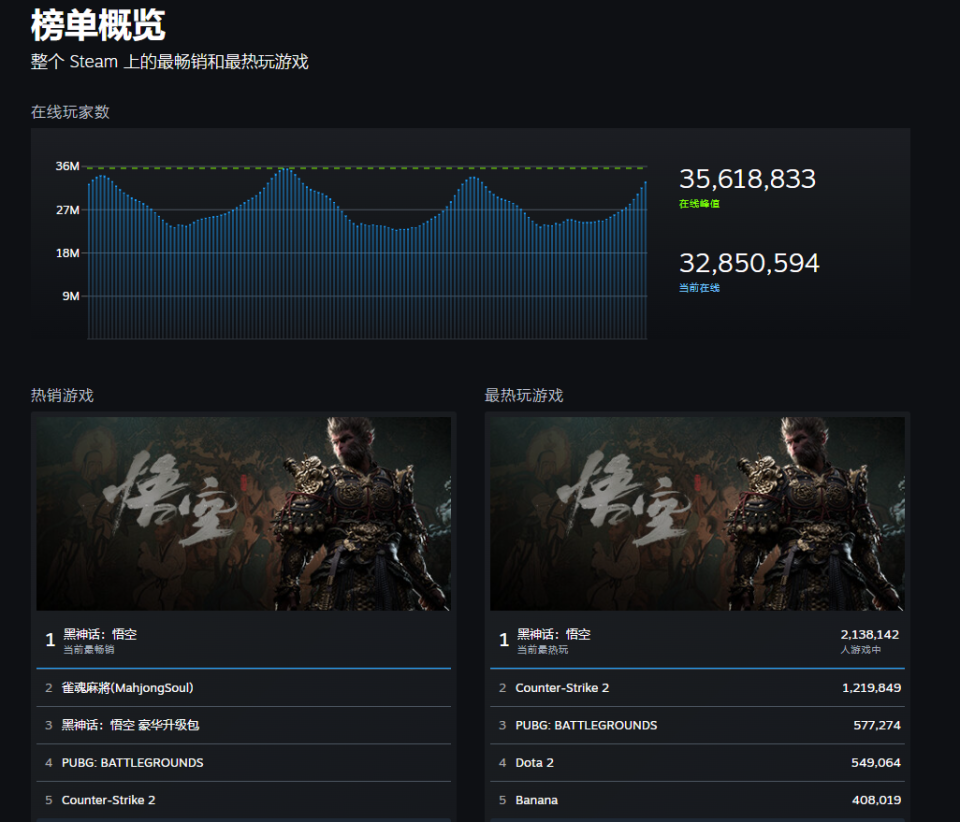
Task: Open 黑神话：悟空 豪华升级包 entry
Action: click(x=244, y=725)
